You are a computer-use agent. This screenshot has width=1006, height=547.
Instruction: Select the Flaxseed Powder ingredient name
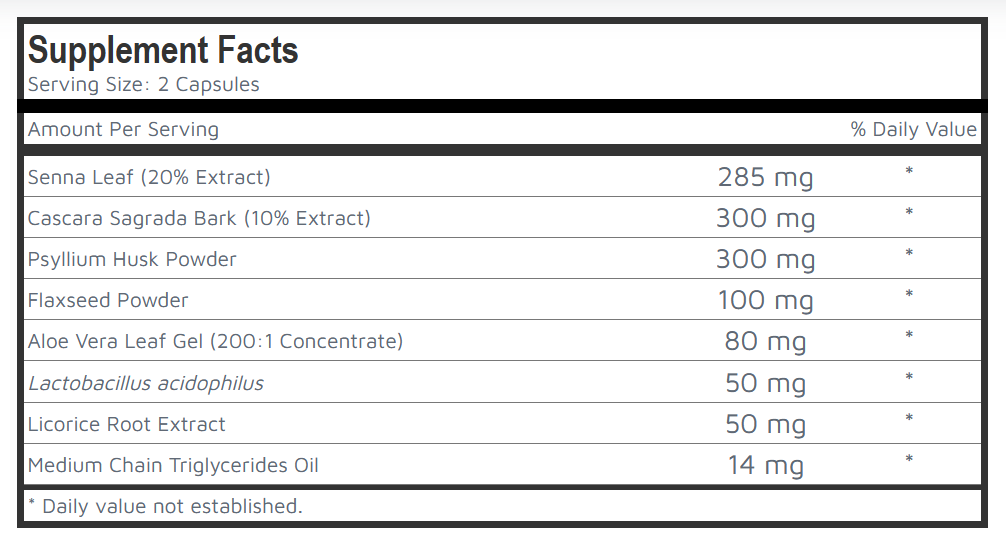pyautogui.click(x=108, y=300)
